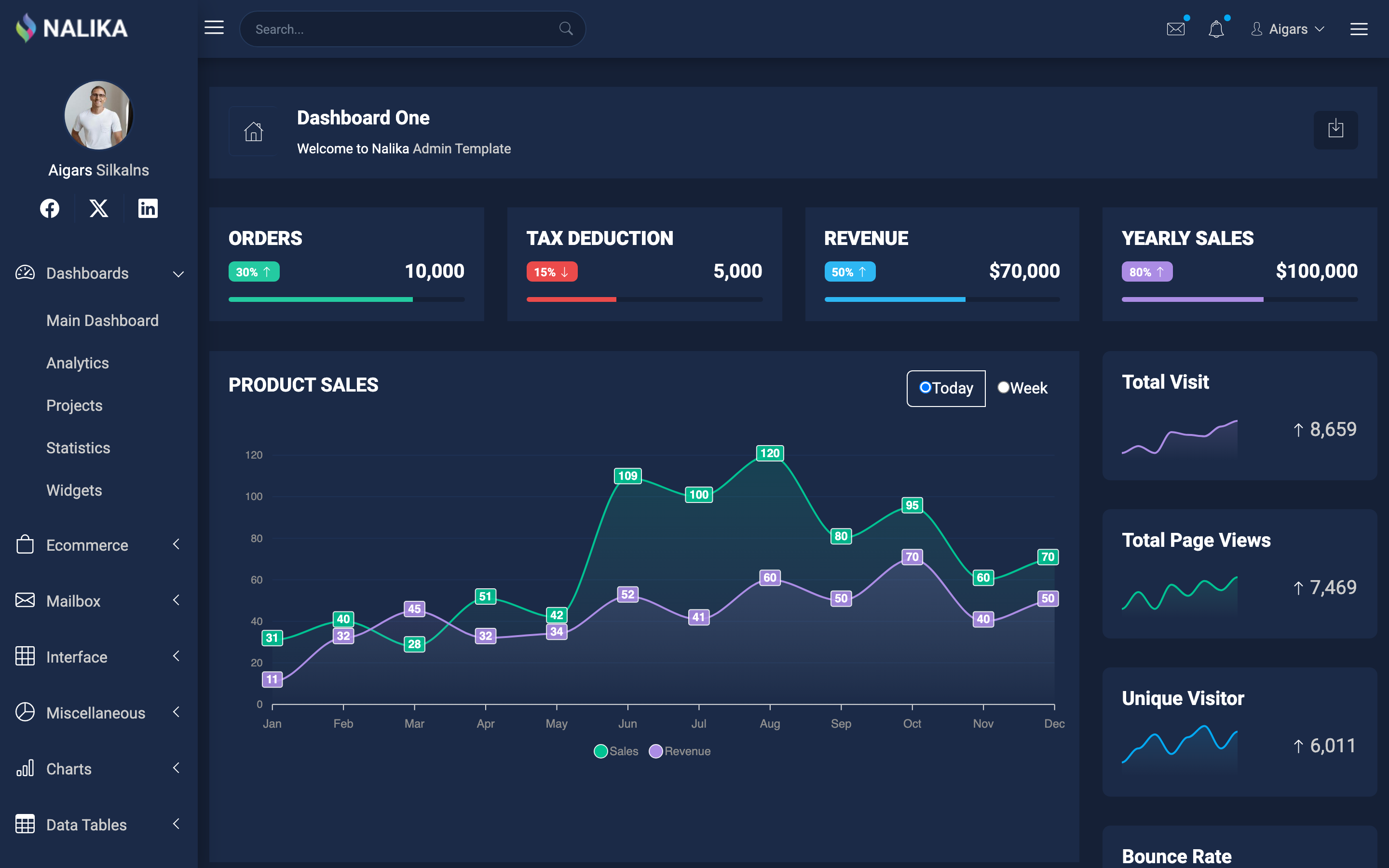This screenshot has width=1389, height=868.
Task: Click the Charts menu label
Action: coord(69,769)
